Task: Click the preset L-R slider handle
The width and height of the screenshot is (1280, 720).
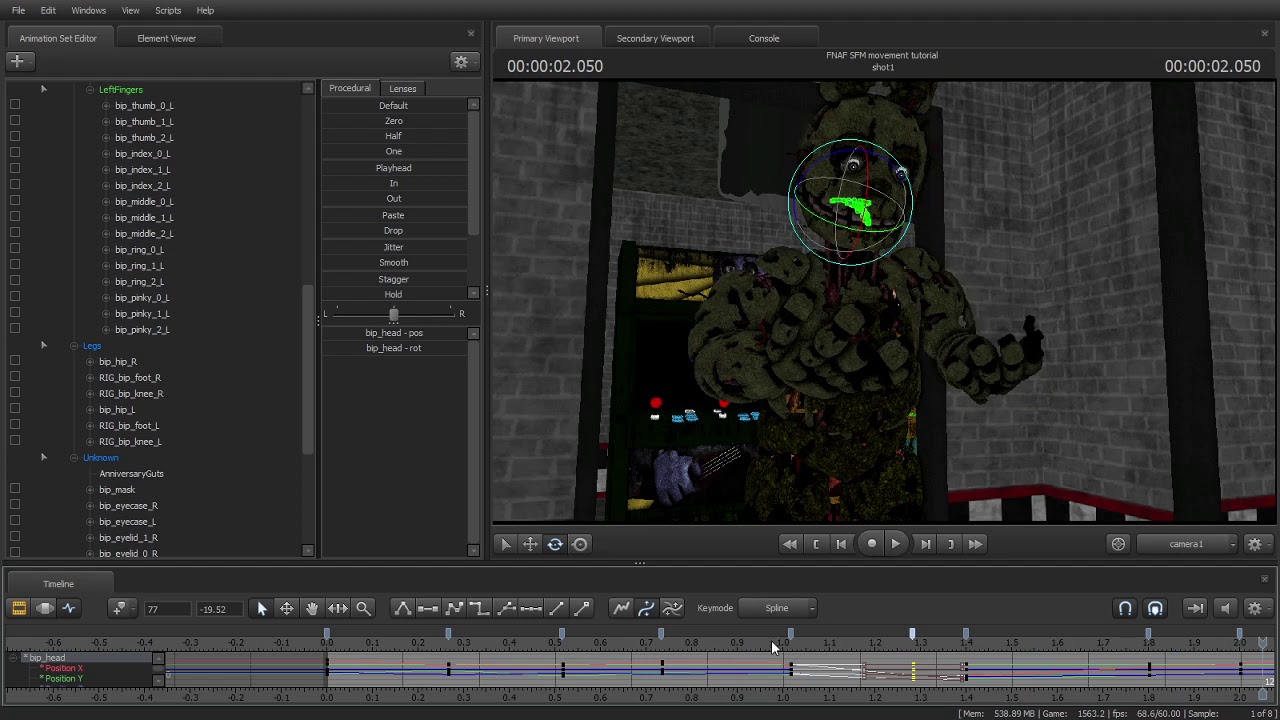Action: (394, 314)
